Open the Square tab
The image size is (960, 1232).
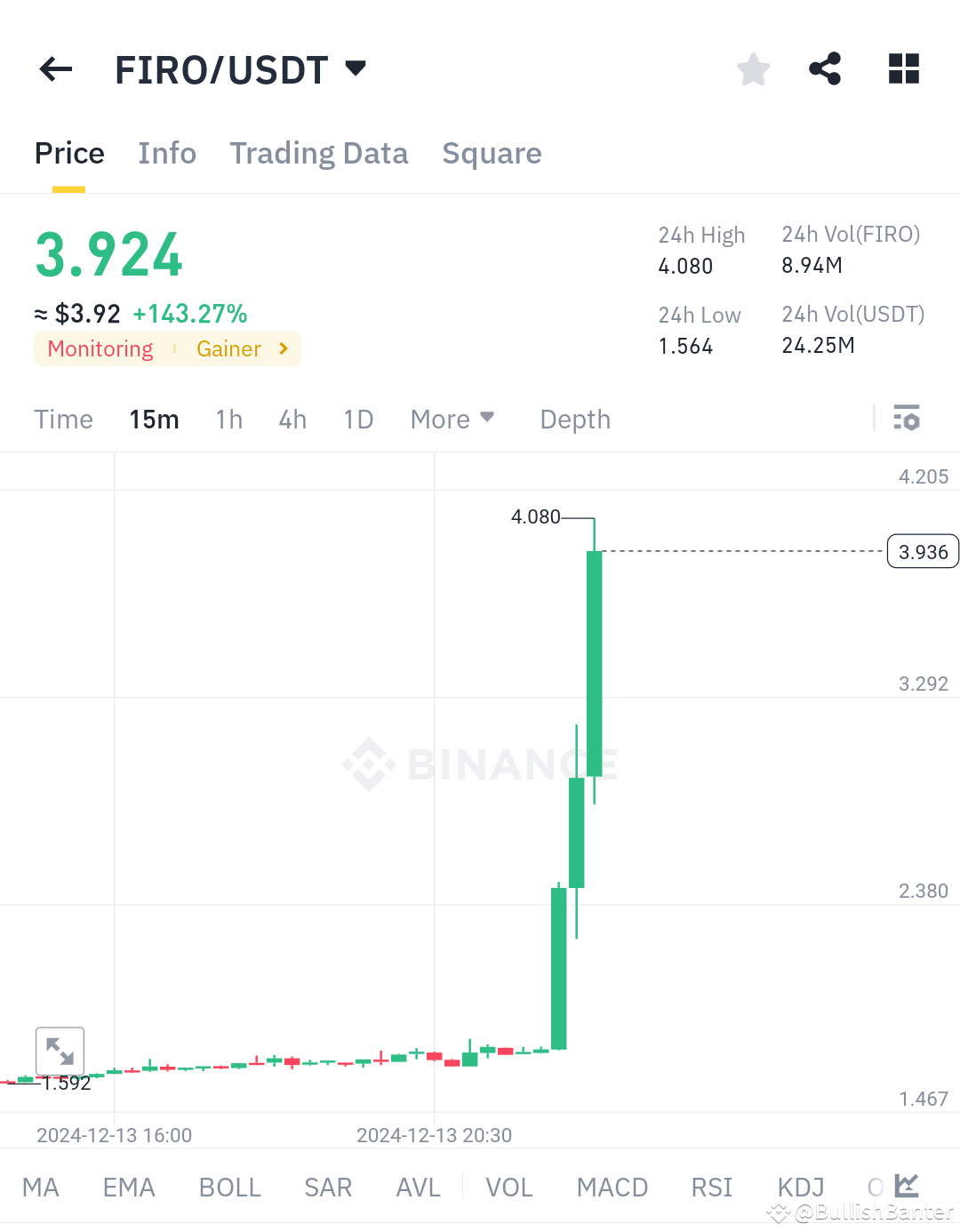[492, 153]
